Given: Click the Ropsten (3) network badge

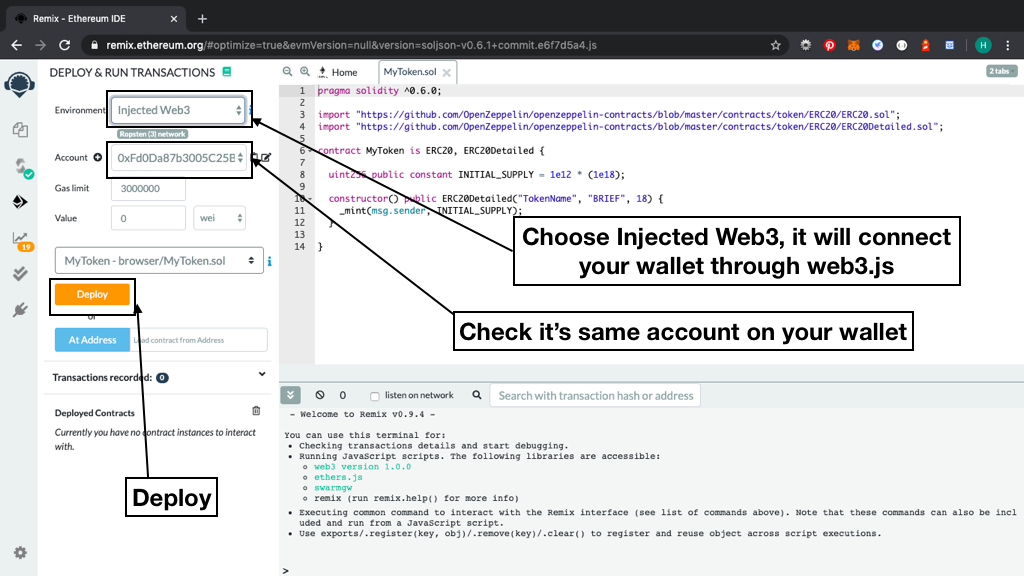Looking at the screenshot, I should [153, 134].
